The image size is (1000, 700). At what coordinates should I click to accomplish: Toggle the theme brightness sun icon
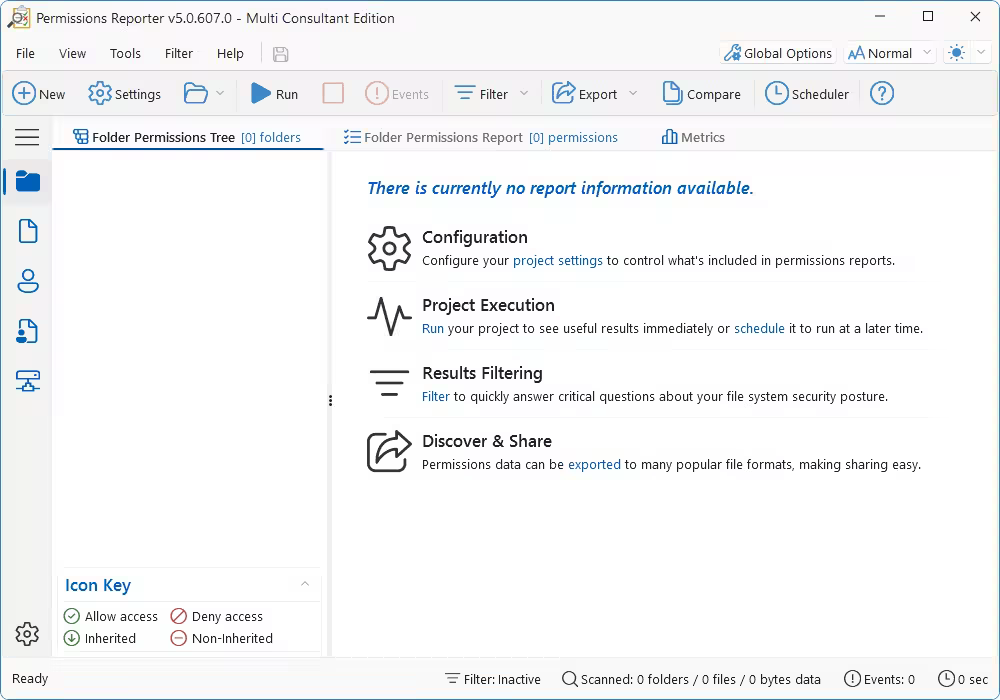click(x=957, y=51)
